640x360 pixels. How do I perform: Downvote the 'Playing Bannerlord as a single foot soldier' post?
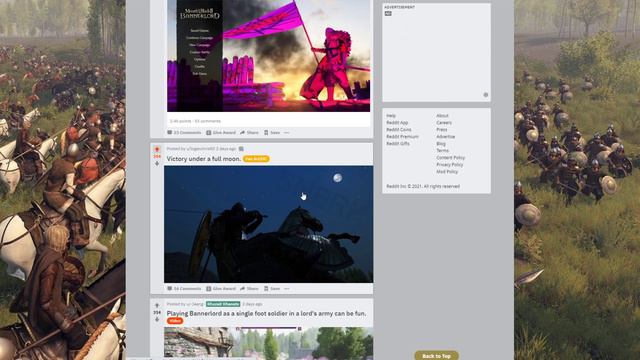pos(157,320)
